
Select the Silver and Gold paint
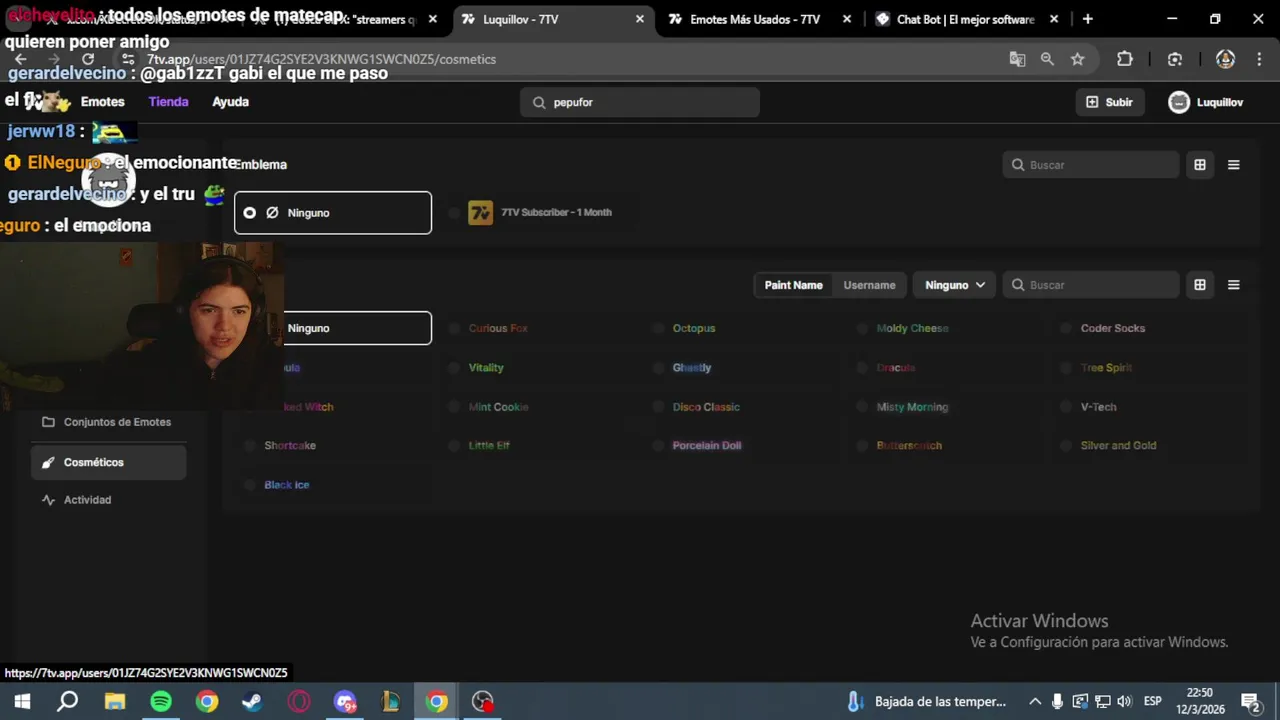click(1118, 446)
